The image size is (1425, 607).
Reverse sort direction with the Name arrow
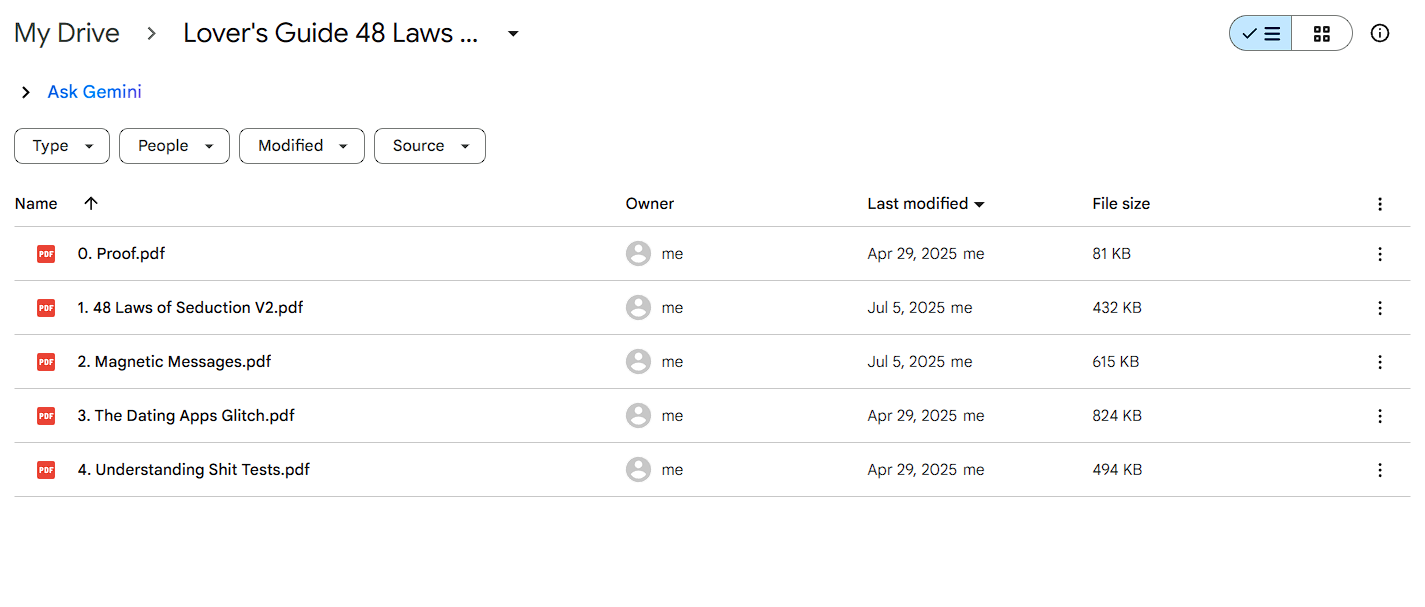pyautogui.click(x=91, y=203)
